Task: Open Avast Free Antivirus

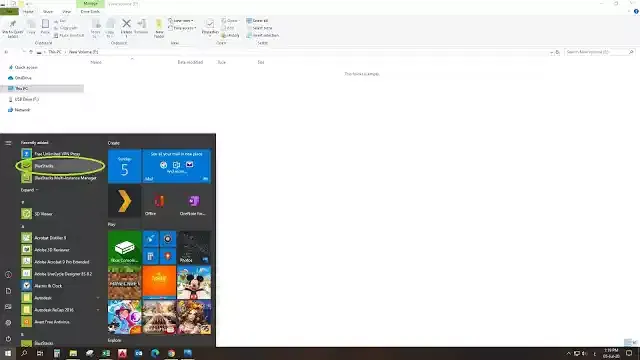Action: pos(61,322)
